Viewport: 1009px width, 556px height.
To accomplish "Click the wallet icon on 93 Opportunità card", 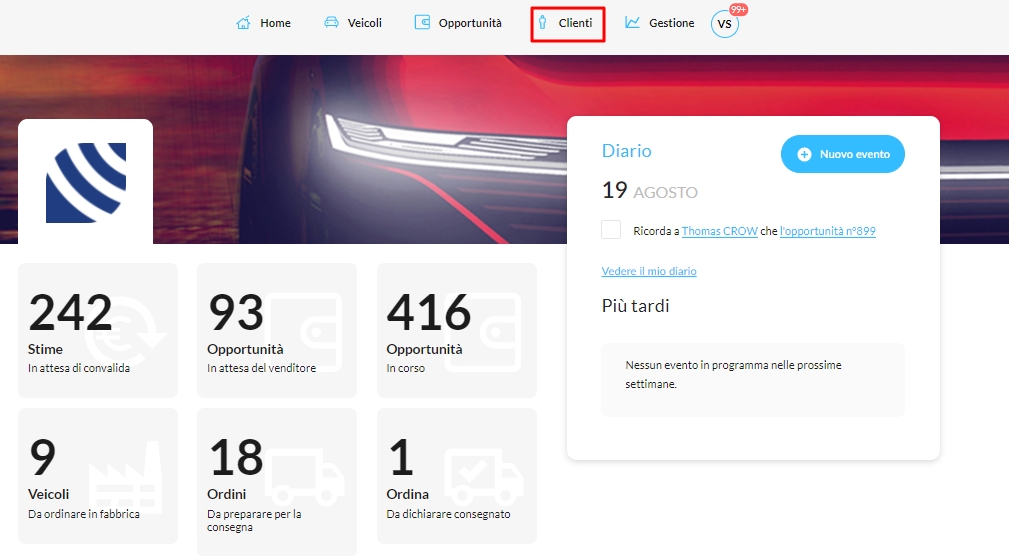I will (x=302, y=332).
